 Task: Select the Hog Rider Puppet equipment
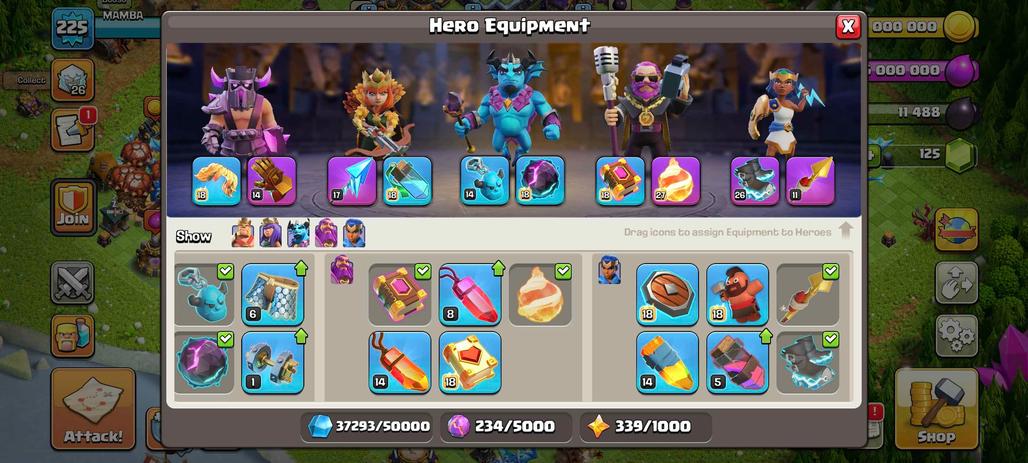coord(738,294)
